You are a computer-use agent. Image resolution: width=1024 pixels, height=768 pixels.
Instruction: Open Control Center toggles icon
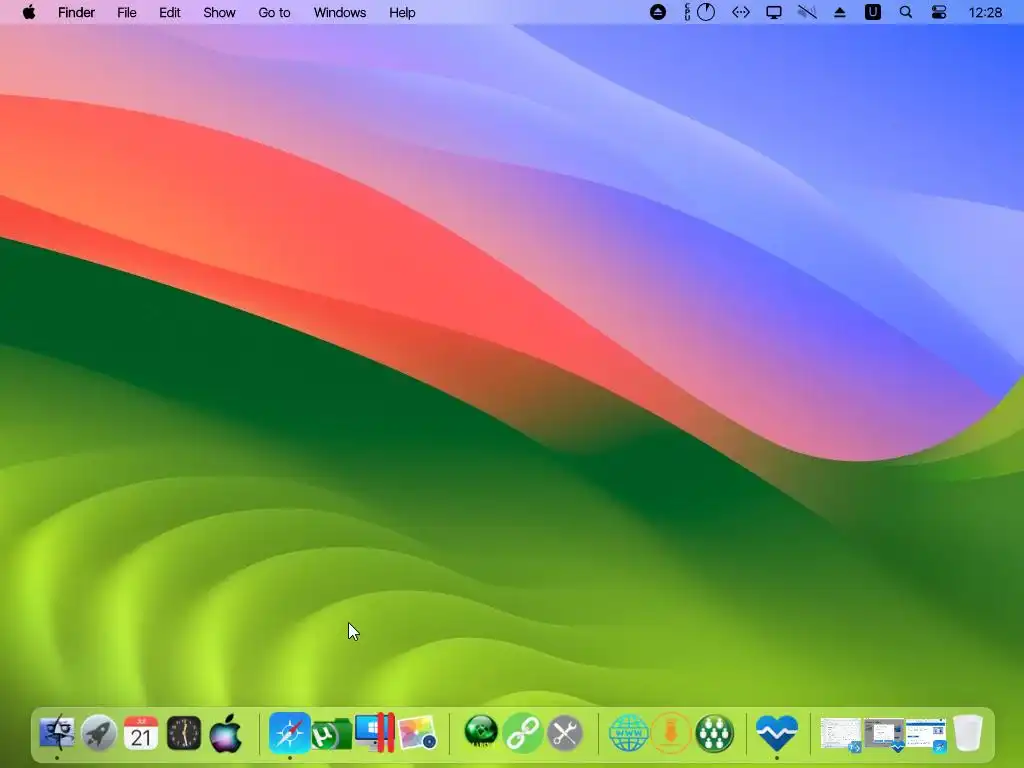(x=939, y=12)
